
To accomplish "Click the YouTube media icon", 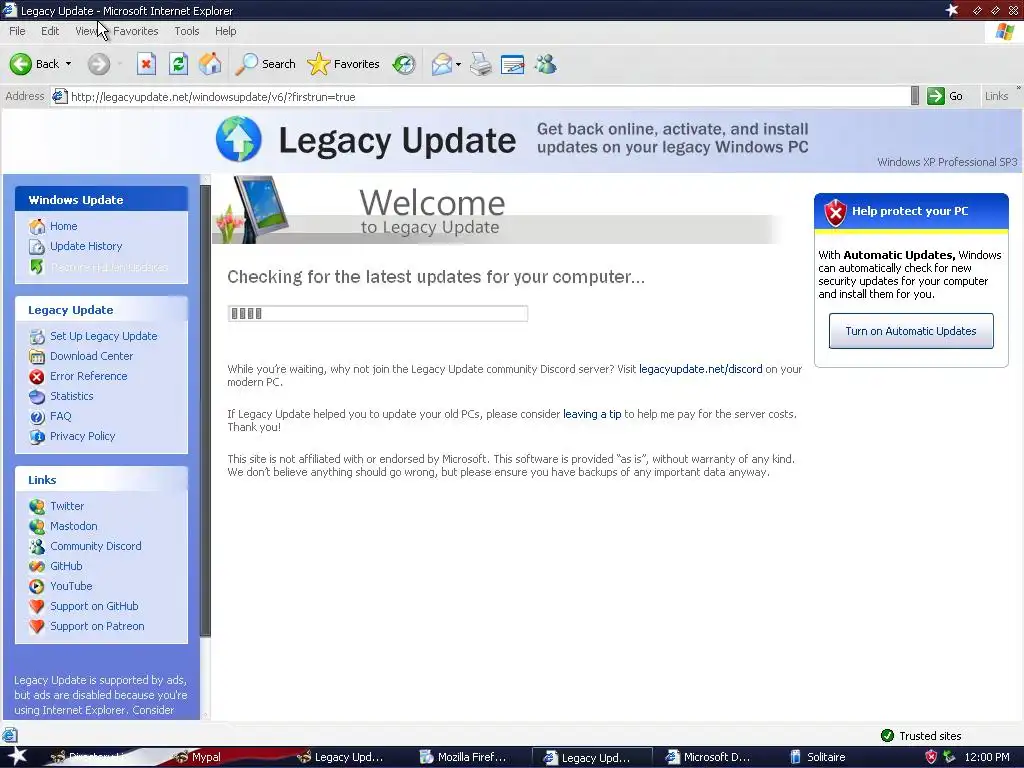I will click(37, 586).
